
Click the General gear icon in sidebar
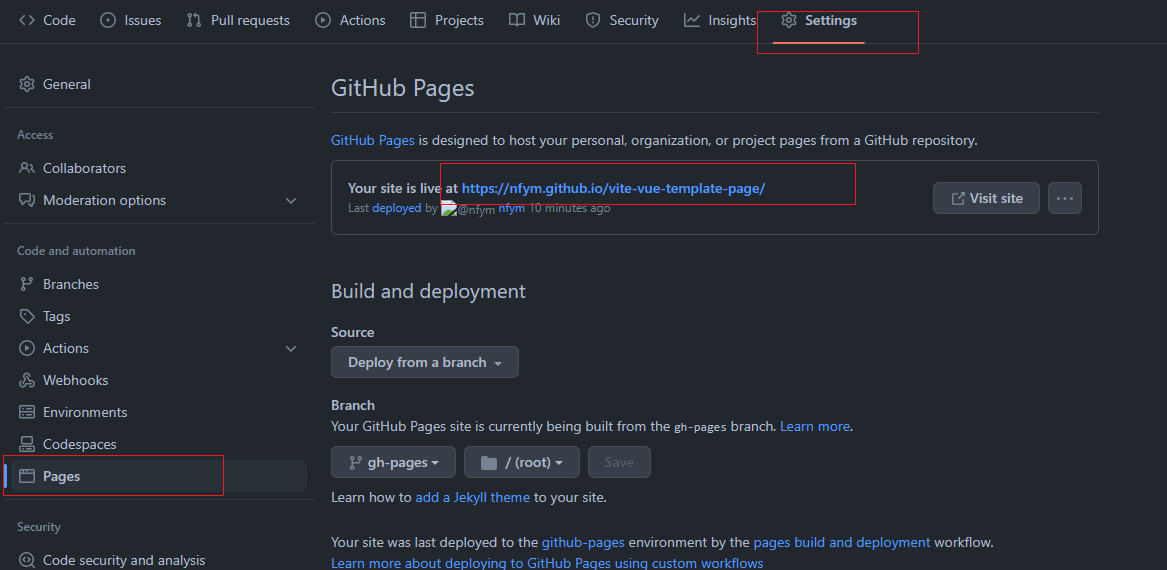coord(27,84)
